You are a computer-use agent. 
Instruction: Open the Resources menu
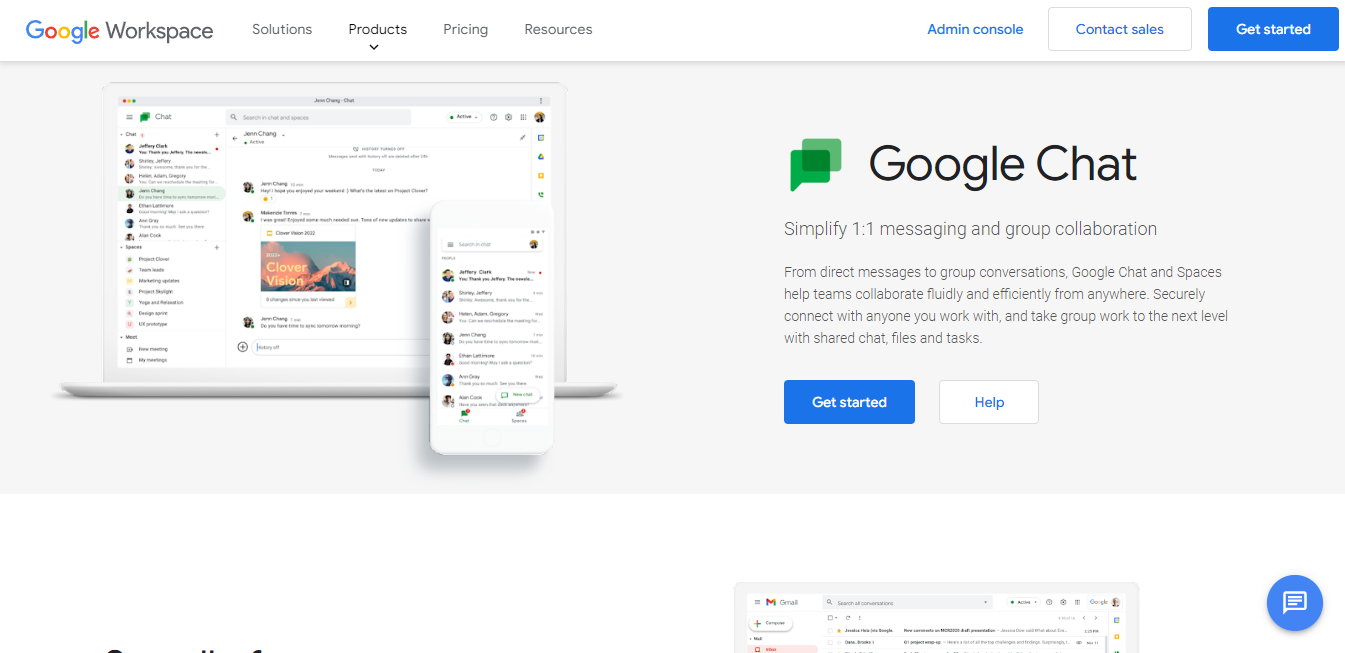pos(558,29)
